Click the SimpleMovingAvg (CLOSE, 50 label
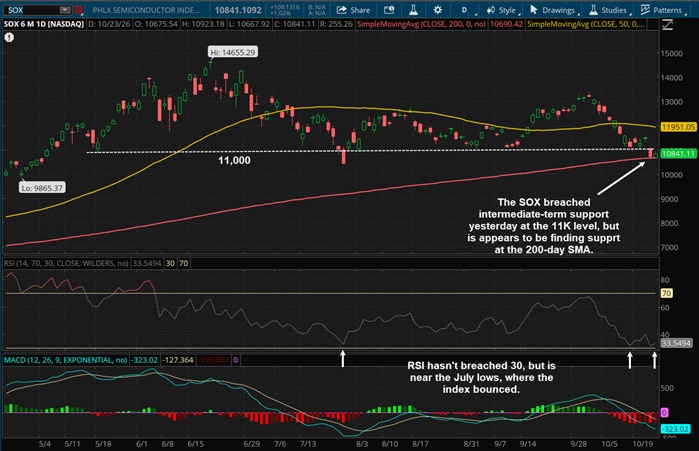 [x=585, y=24]
